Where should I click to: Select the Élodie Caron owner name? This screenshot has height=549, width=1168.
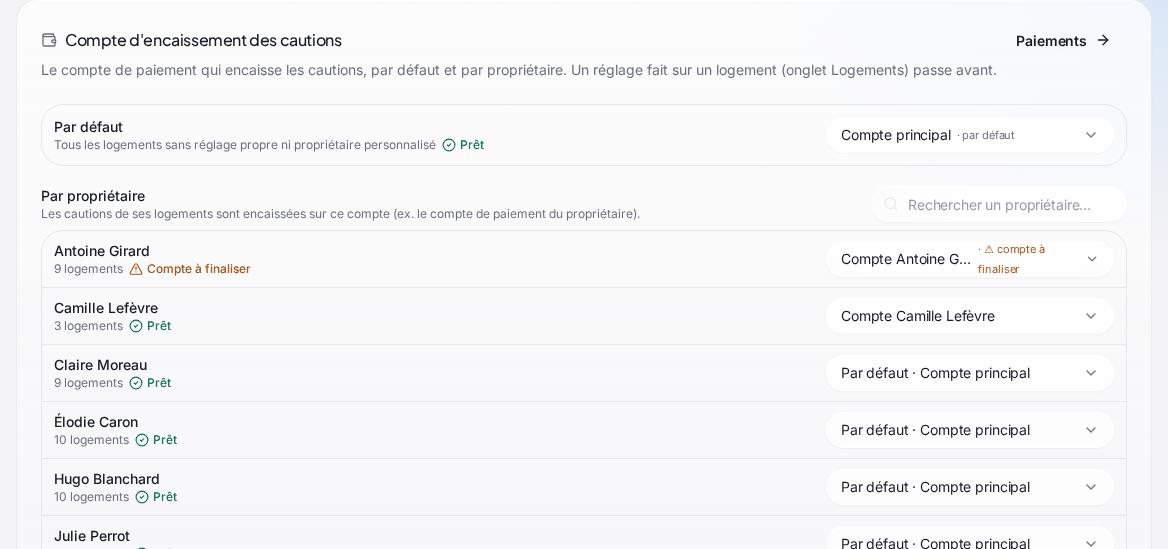coord(96,422)
